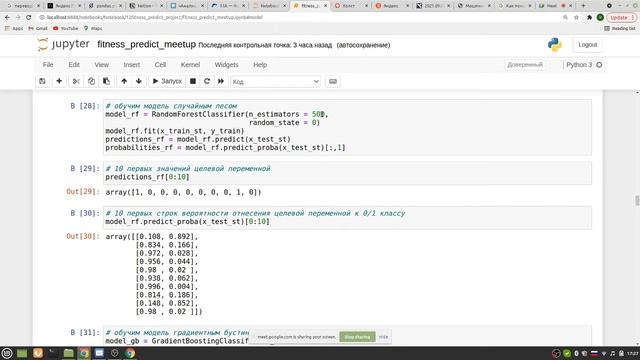Move selected cell up arrow
The image size is (640, 360).
[x=124, y=81]
